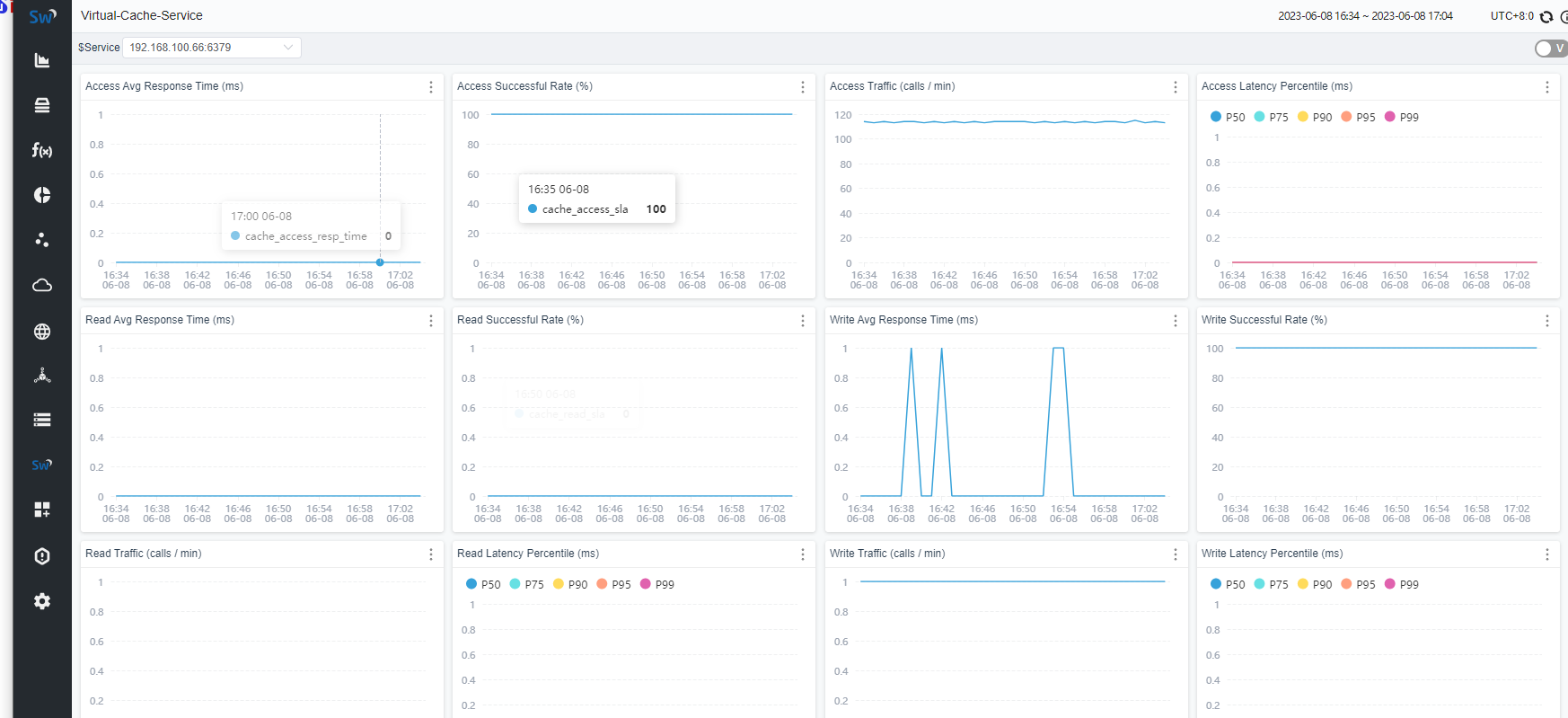The width and height of the screenshot is (1568, 718).
Task: Open the cloud sidebar icon
Action: coord(42,286)
